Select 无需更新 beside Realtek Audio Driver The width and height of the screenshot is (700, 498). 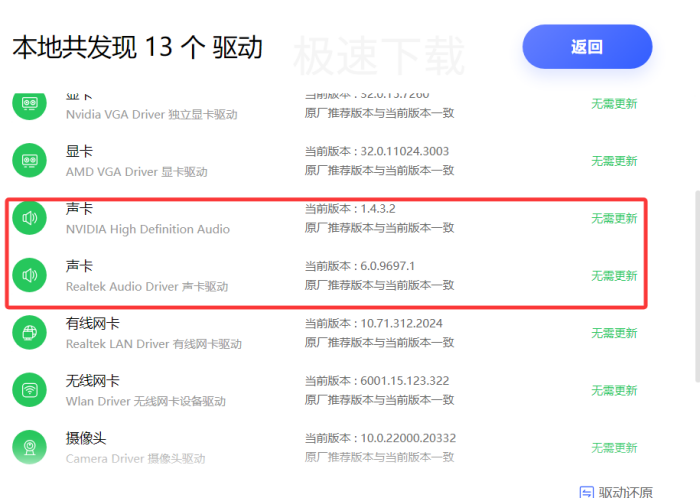pyautogui.click(x=613, y=276)
